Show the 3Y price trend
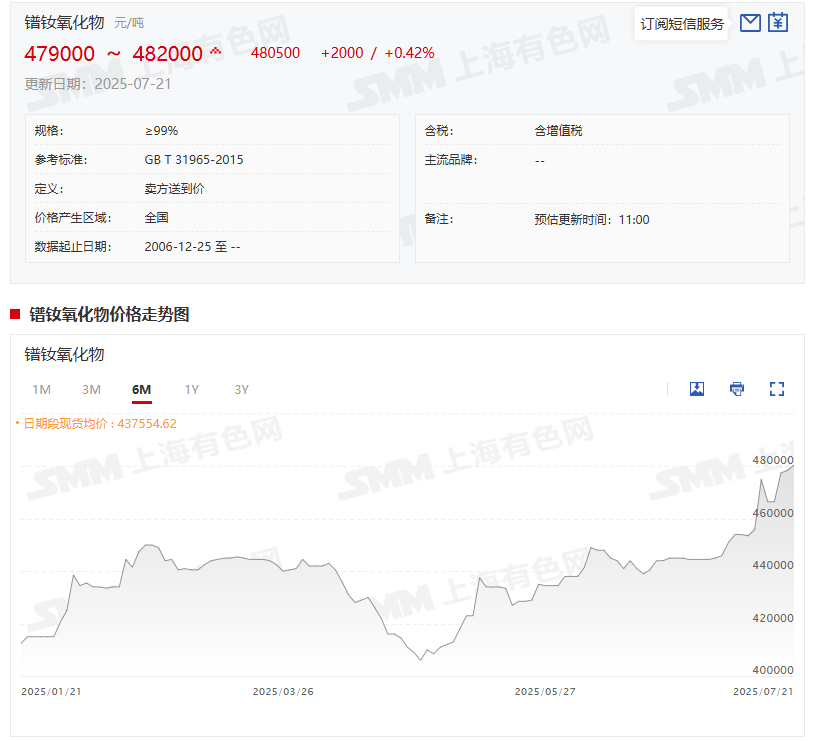 coord(241,390)
